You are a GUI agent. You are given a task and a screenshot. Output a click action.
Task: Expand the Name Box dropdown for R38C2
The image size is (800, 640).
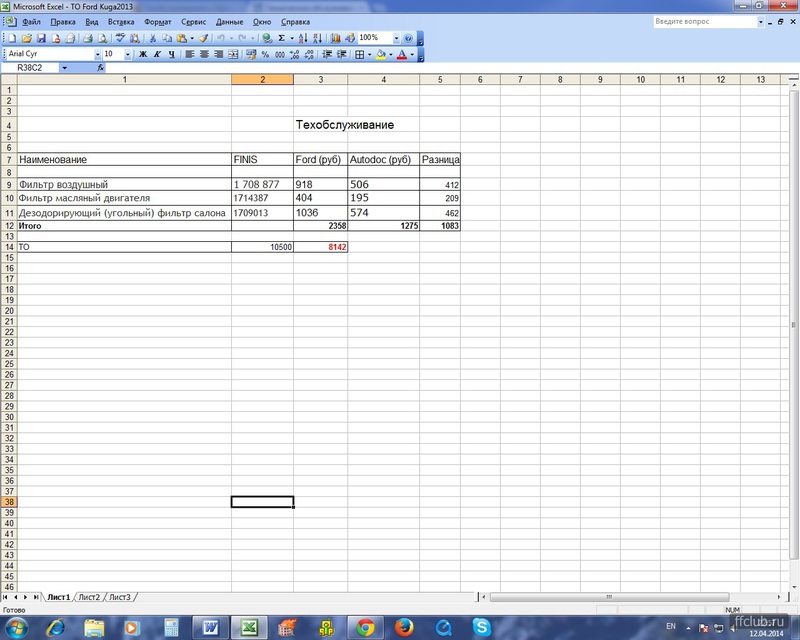pos(64,67)
